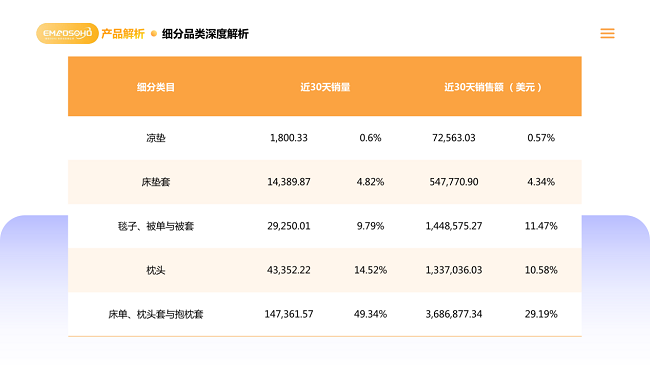Click the 近30天销售额（美元）column header

[x=493, y=87]
